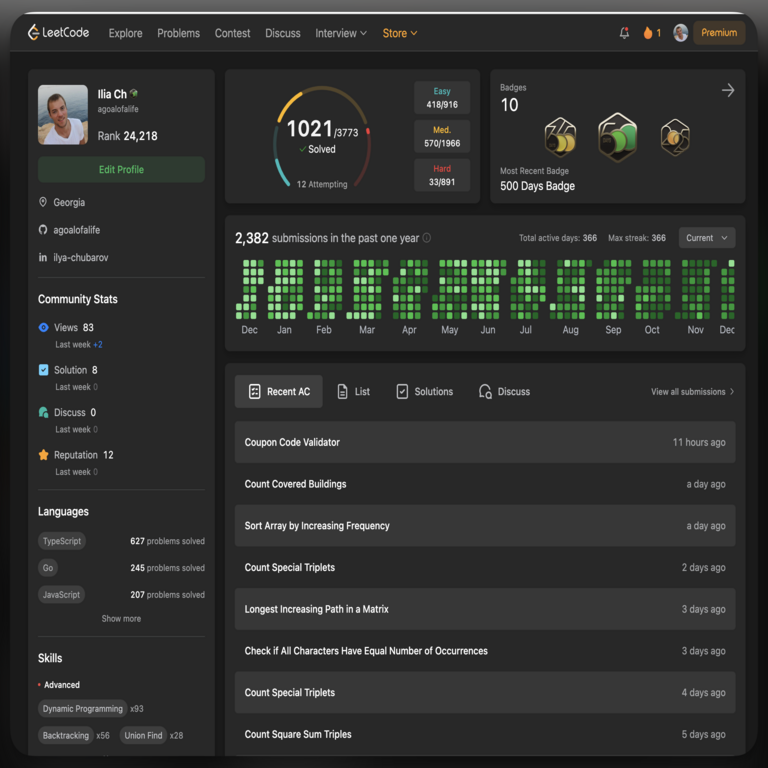The width and height of the screenshot is (768, 768).
Task: Go to Problems in navigation
Action: pyautogui.click(x=178, y=33)
